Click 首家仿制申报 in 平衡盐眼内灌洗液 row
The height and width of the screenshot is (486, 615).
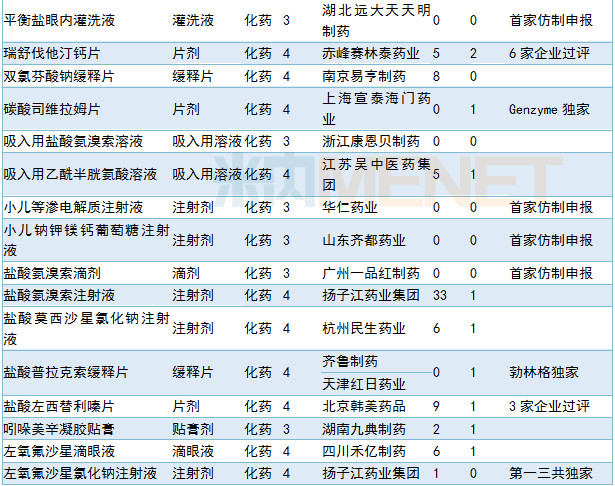[551, 20]
